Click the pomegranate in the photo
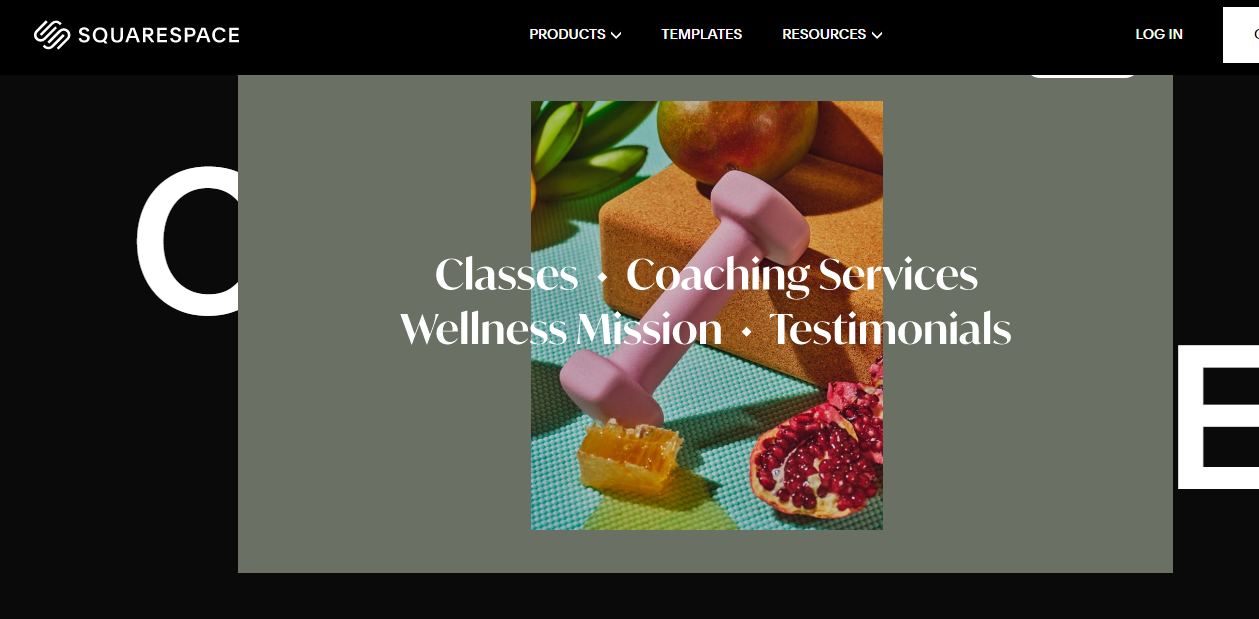This screenshot has height=619, width=1259. pos(818,458)
